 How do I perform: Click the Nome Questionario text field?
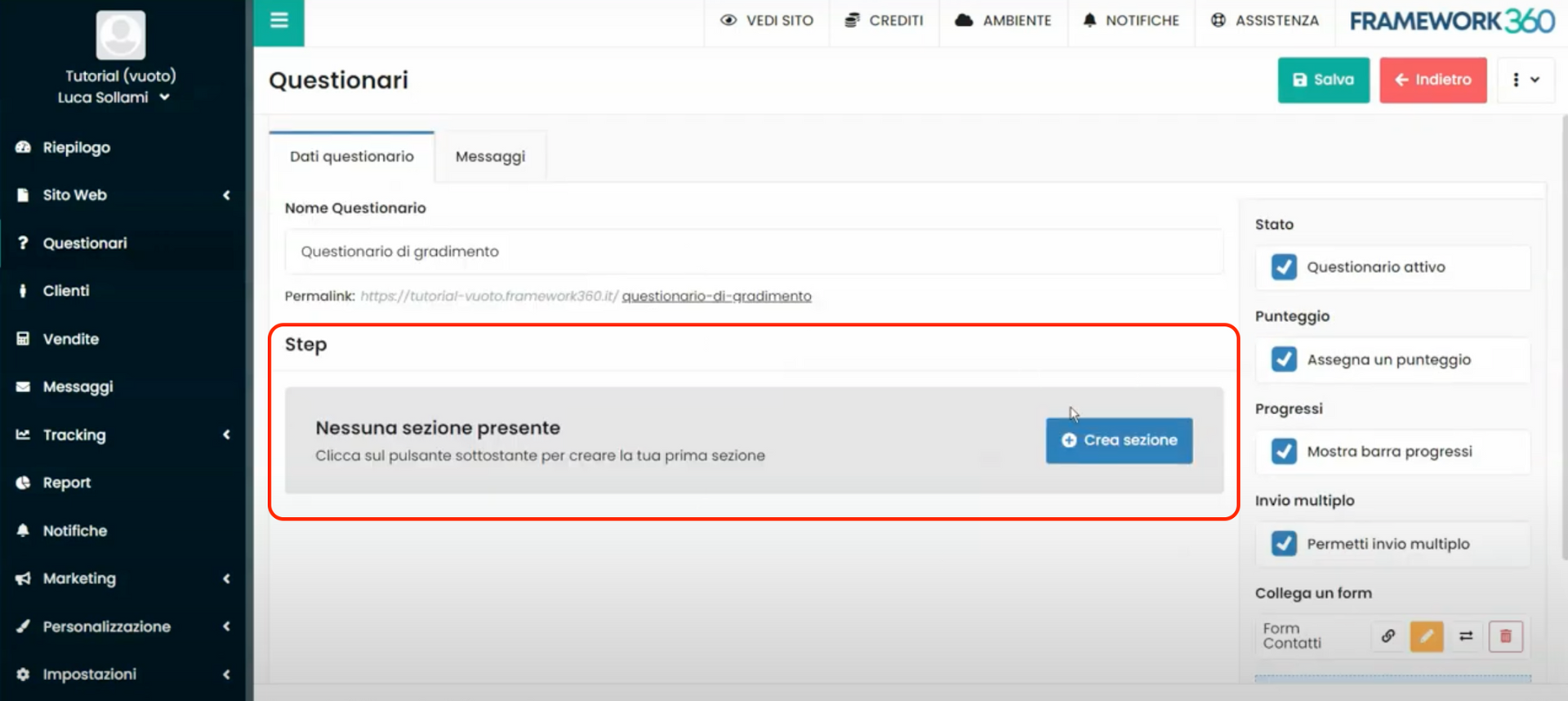(753, 252)
